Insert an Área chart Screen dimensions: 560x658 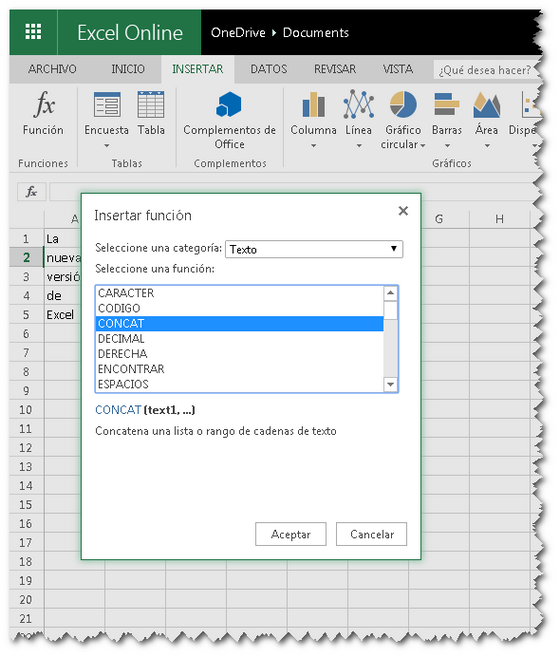click(x=487, y=113)
